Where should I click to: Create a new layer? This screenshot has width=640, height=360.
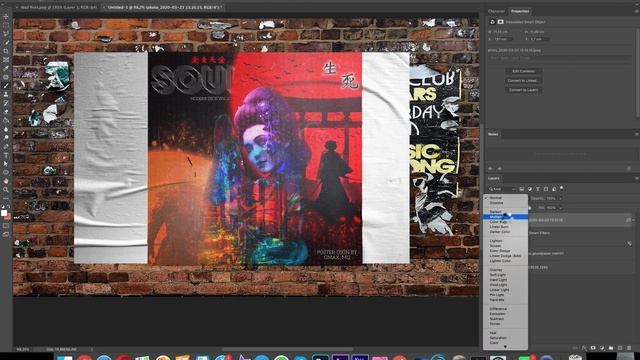point(620,348)
